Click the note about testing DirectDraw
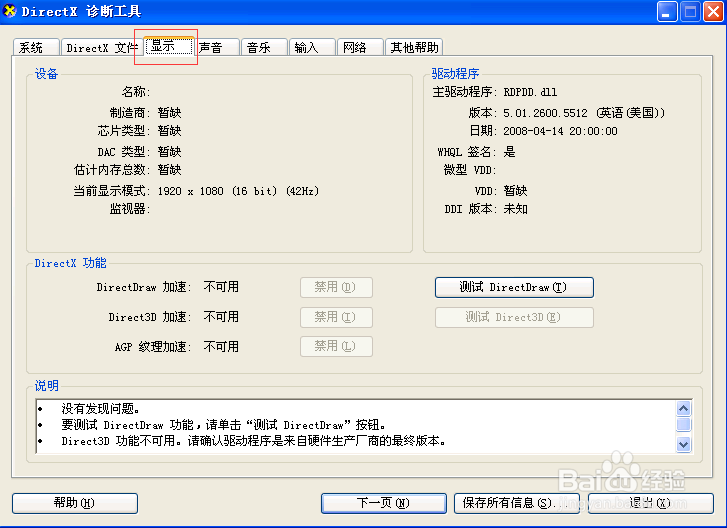The height and width of the screenshot is (528, 727). click(x=223, y=425)
